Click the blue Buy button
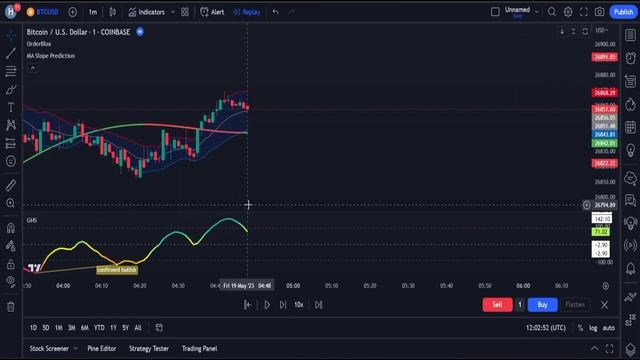 [542, 305]
